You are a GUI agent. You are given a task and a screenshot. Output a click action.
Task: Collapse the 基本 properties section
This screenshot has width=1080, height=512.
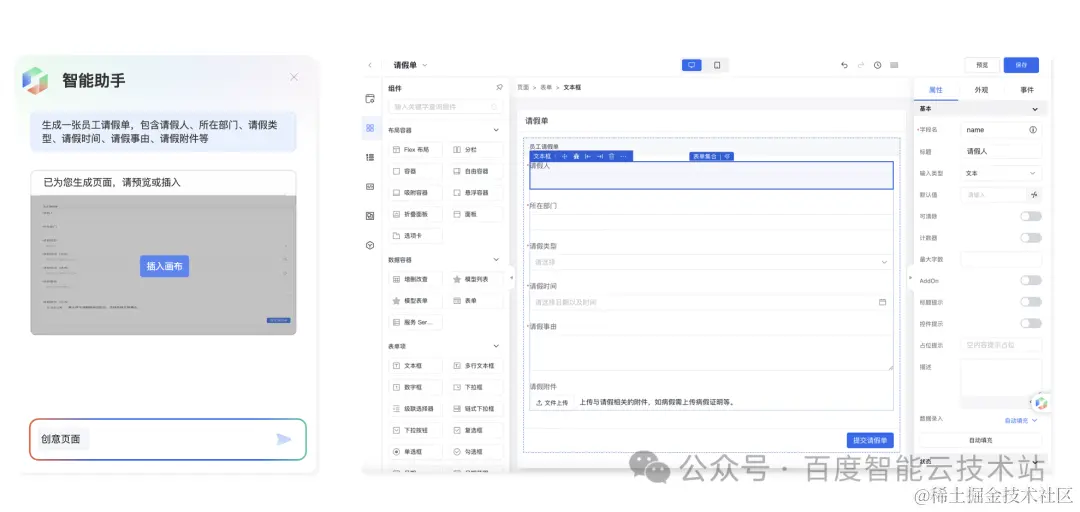1035,109
